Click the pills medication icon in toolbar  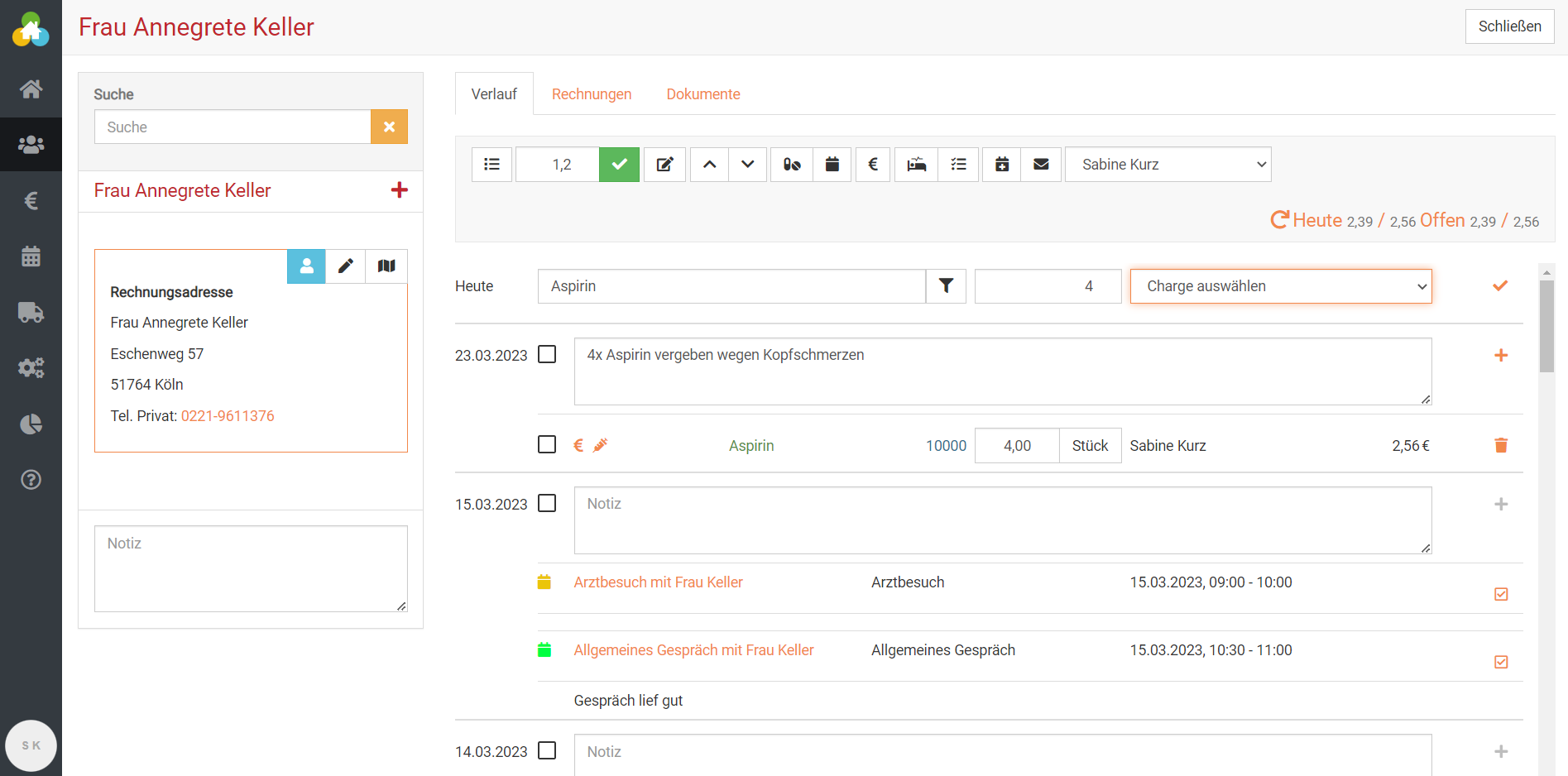(792, 165)
